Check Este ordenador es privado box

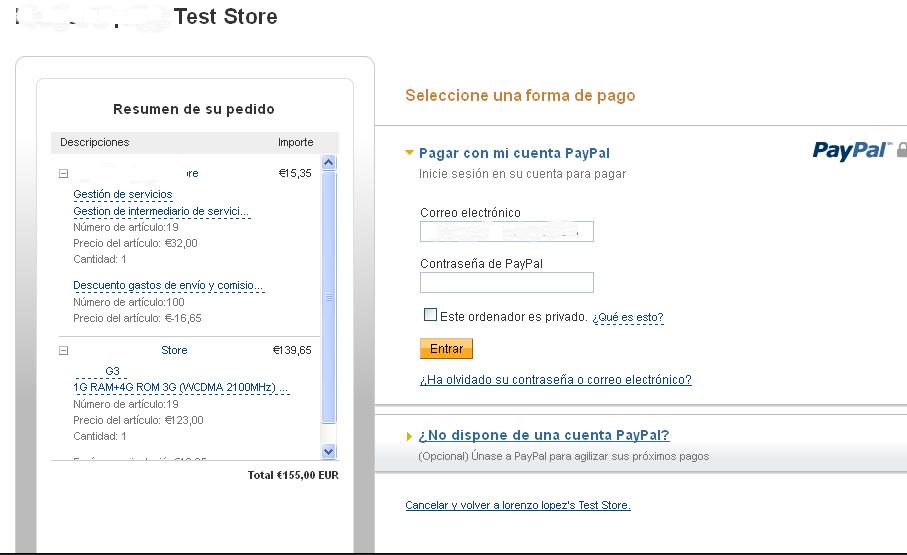coord(430,315)
